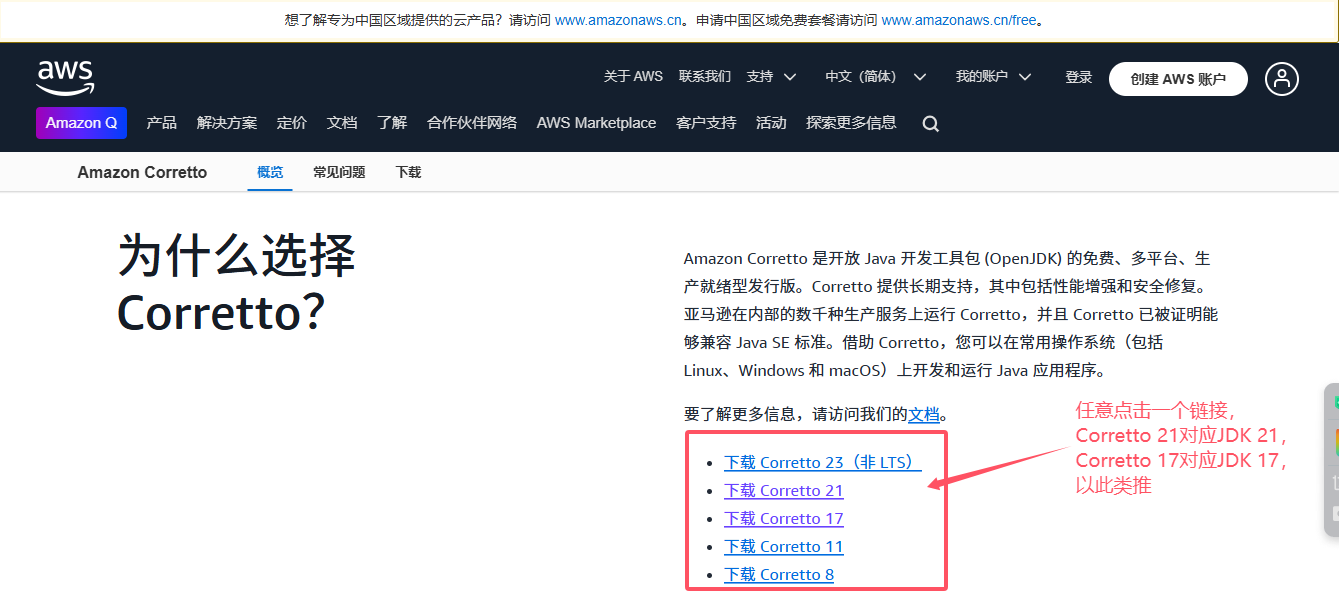Open the 文档 nav menu
The image size is (1339, 612).
[342, 123]
